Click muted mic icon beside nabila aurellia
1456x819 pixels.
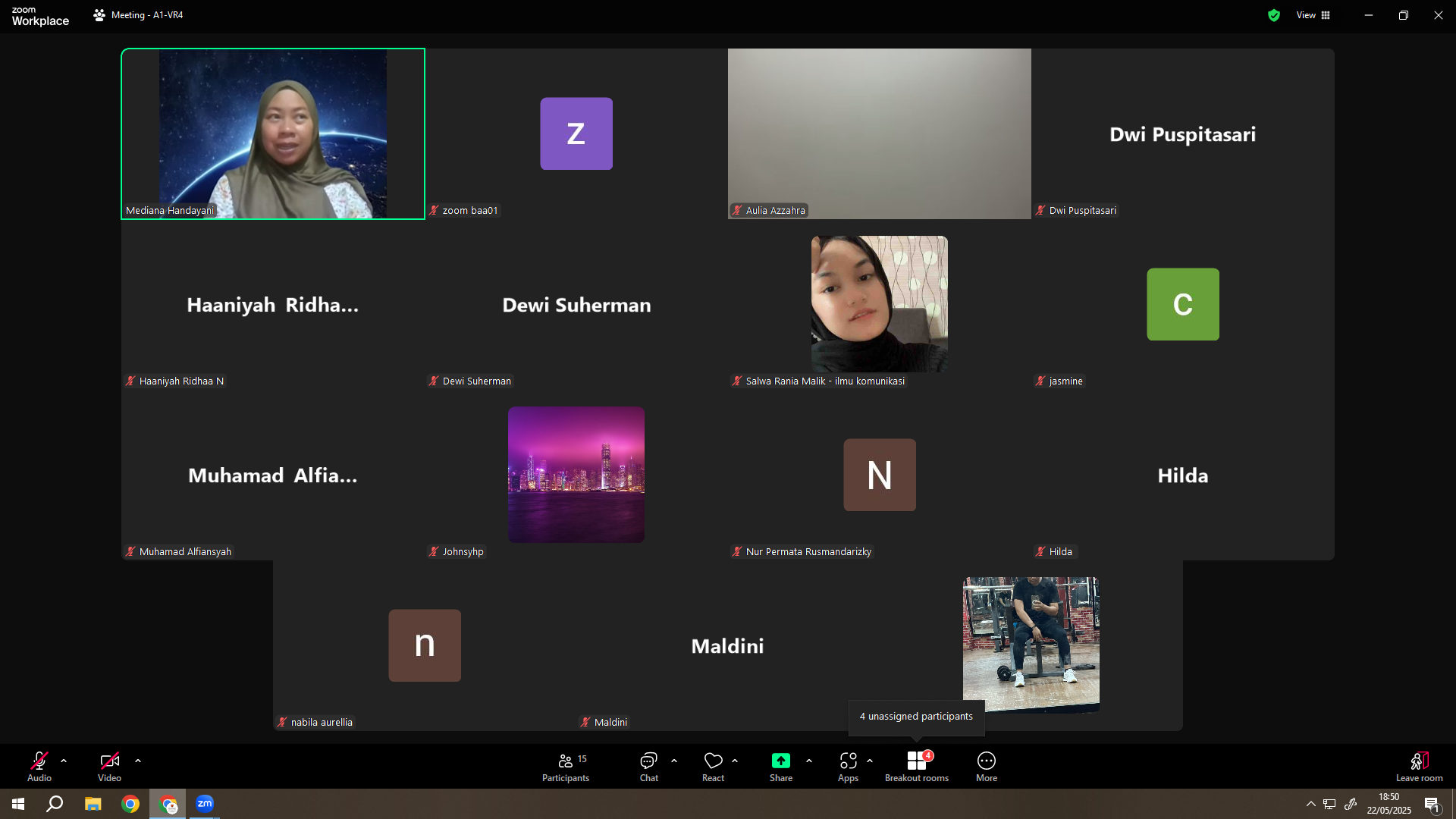point(282,723)
